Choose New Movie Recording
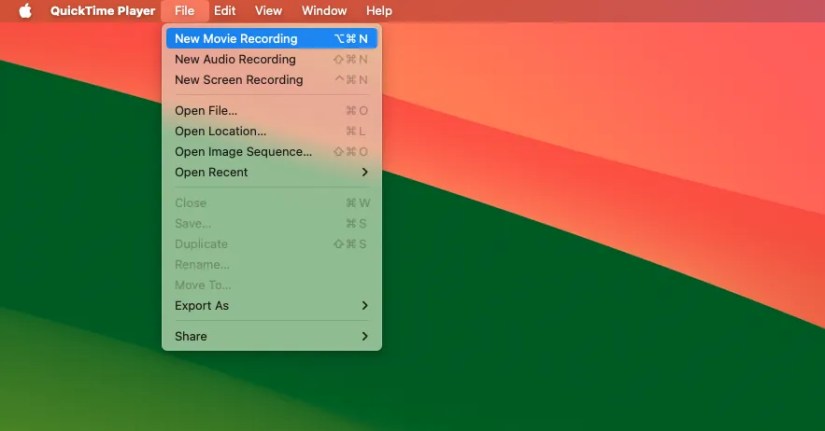This screenshot has width=825, height=431. (x=271, y=38)
